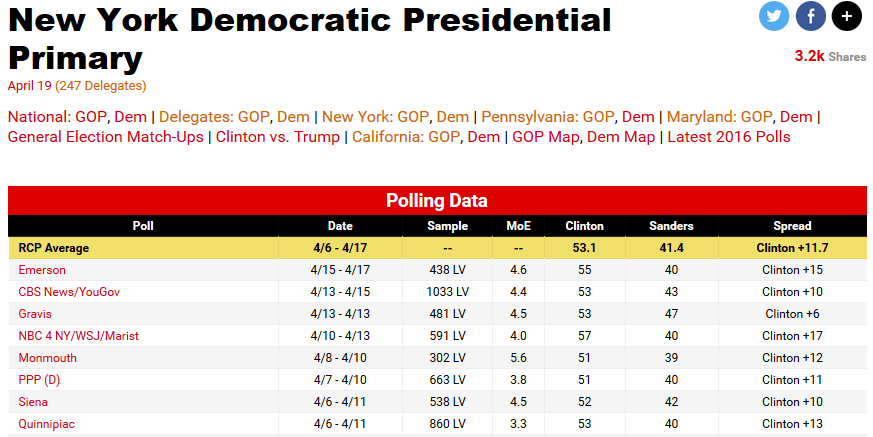Open the Siena poll link
This screenshot has width=873, height=437.
coord(35,402)
